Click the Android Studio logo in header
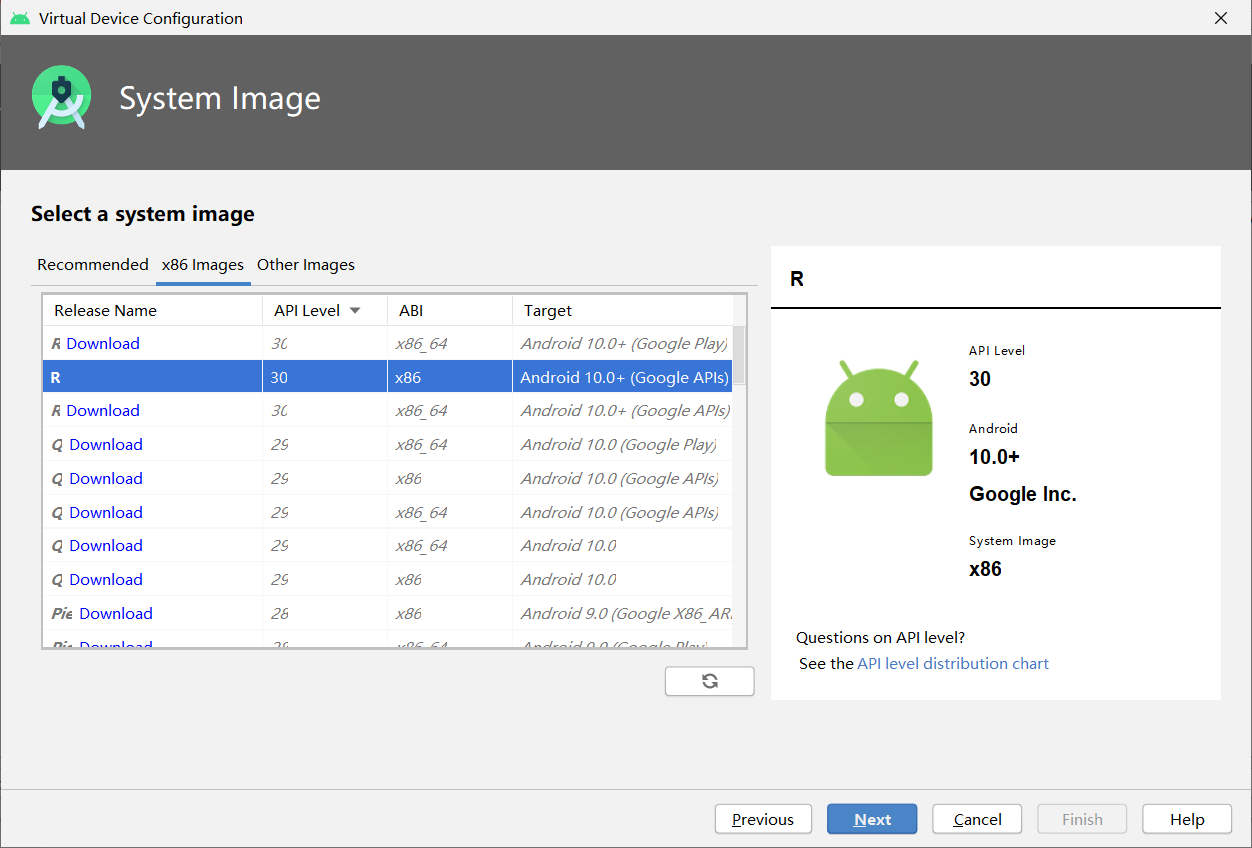Viewport: 1252px width, 848px height. (62, 97)
